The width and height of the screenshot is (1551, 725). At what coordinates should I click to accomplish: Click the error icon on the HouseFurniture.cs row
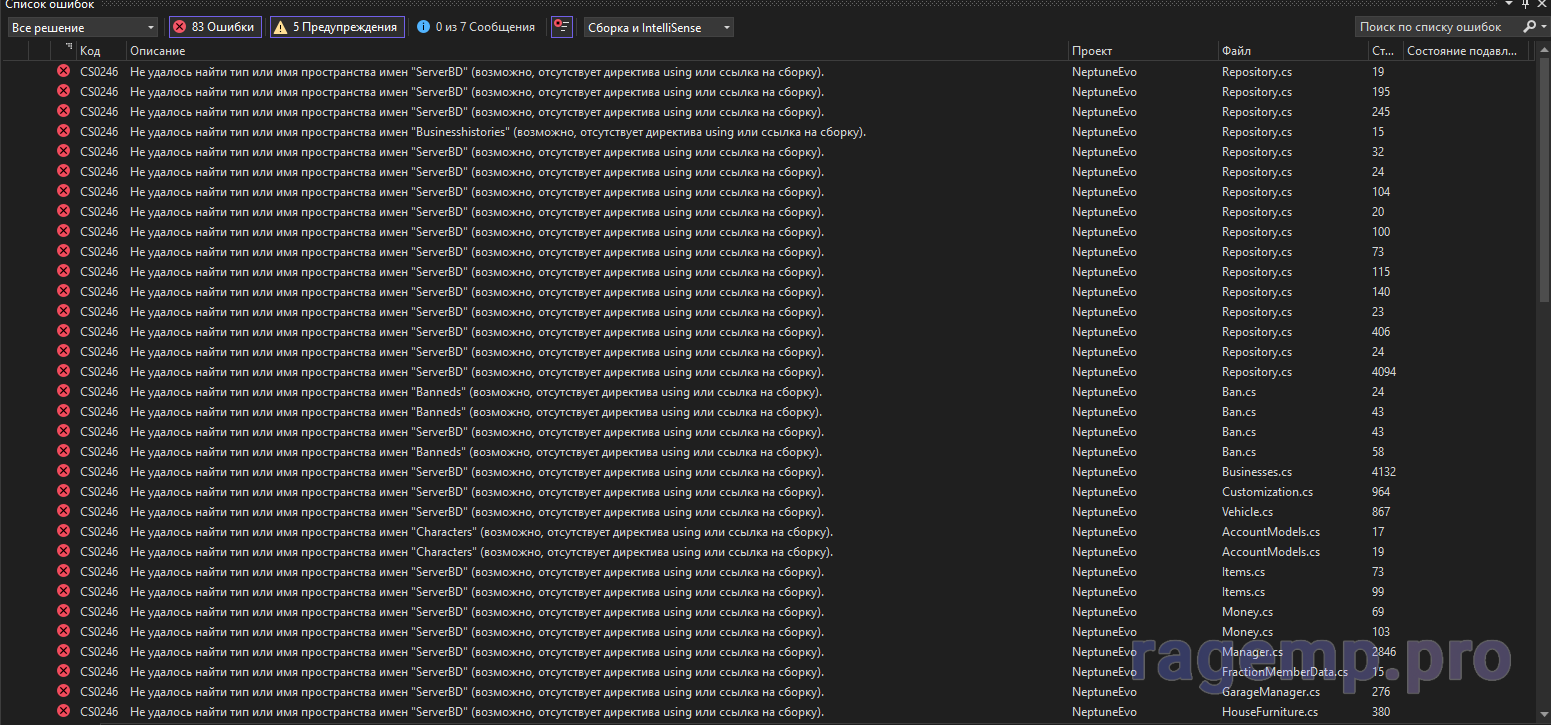(63, 711)
